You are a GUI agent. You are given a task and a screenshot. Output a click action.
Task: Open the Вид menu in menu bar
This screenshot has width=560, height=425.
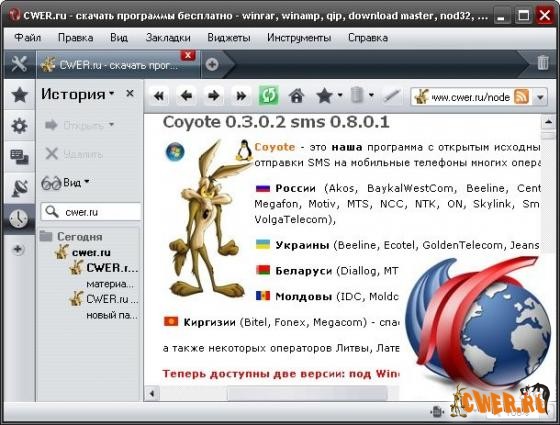pyautogui.click(x=119, y=38)
